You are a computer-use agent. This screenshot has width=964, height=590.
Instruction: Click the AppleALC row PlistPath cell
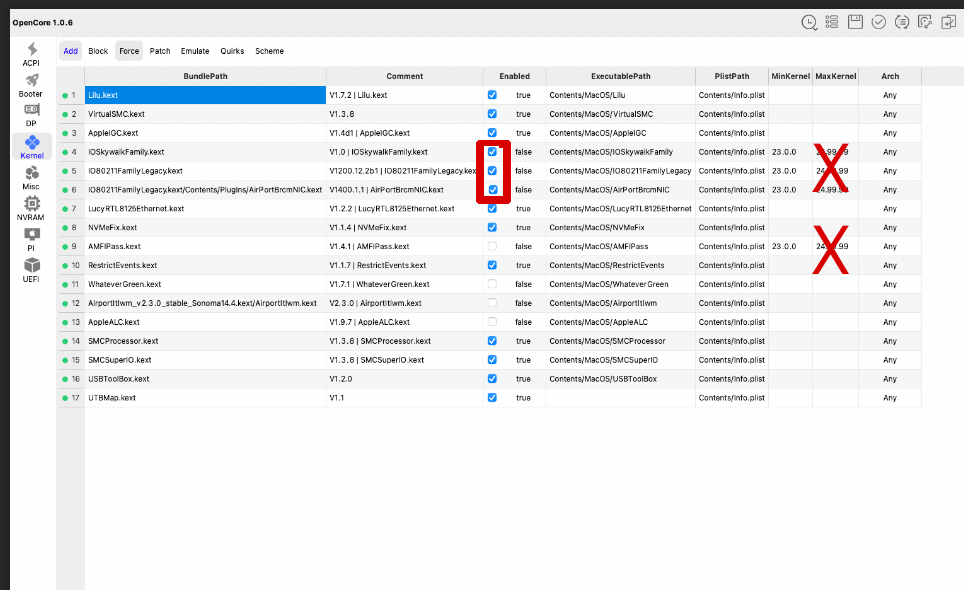point(732,322)
